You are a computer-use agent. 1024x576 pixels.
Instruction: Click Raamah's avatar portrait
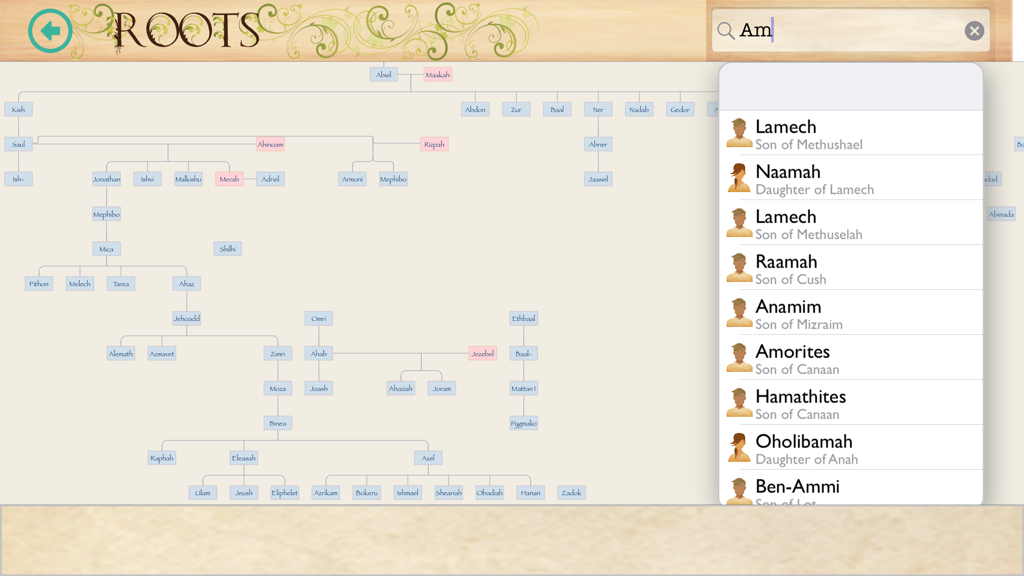(x=739, y=266)
